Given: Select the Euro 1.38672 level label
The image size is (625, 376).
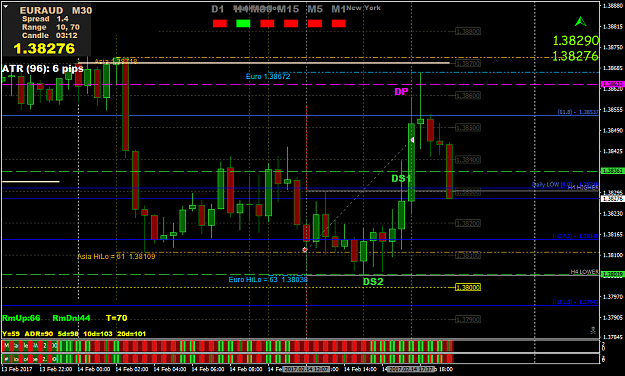Looking at the screenshot, I should tap(268, 77).
